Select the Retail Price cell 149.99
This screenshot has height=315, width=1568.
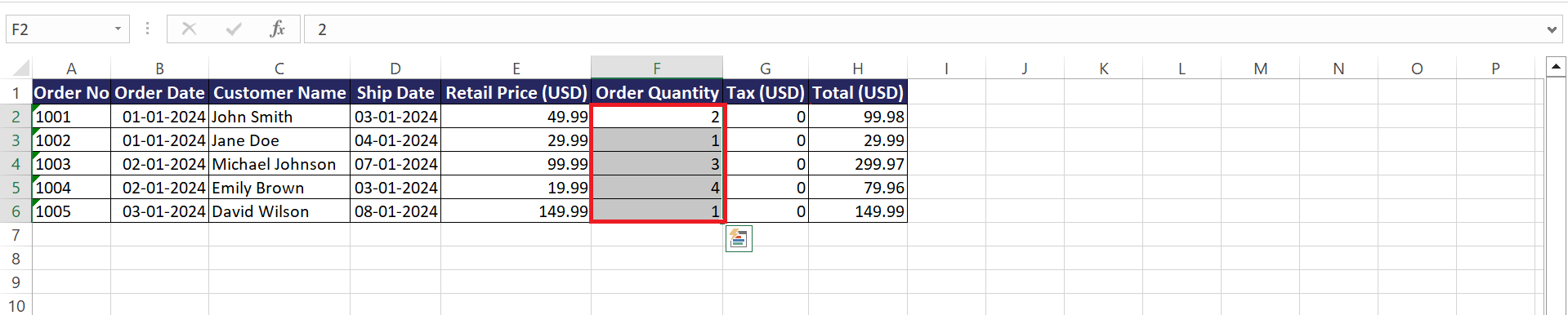[x=516, y=211]
